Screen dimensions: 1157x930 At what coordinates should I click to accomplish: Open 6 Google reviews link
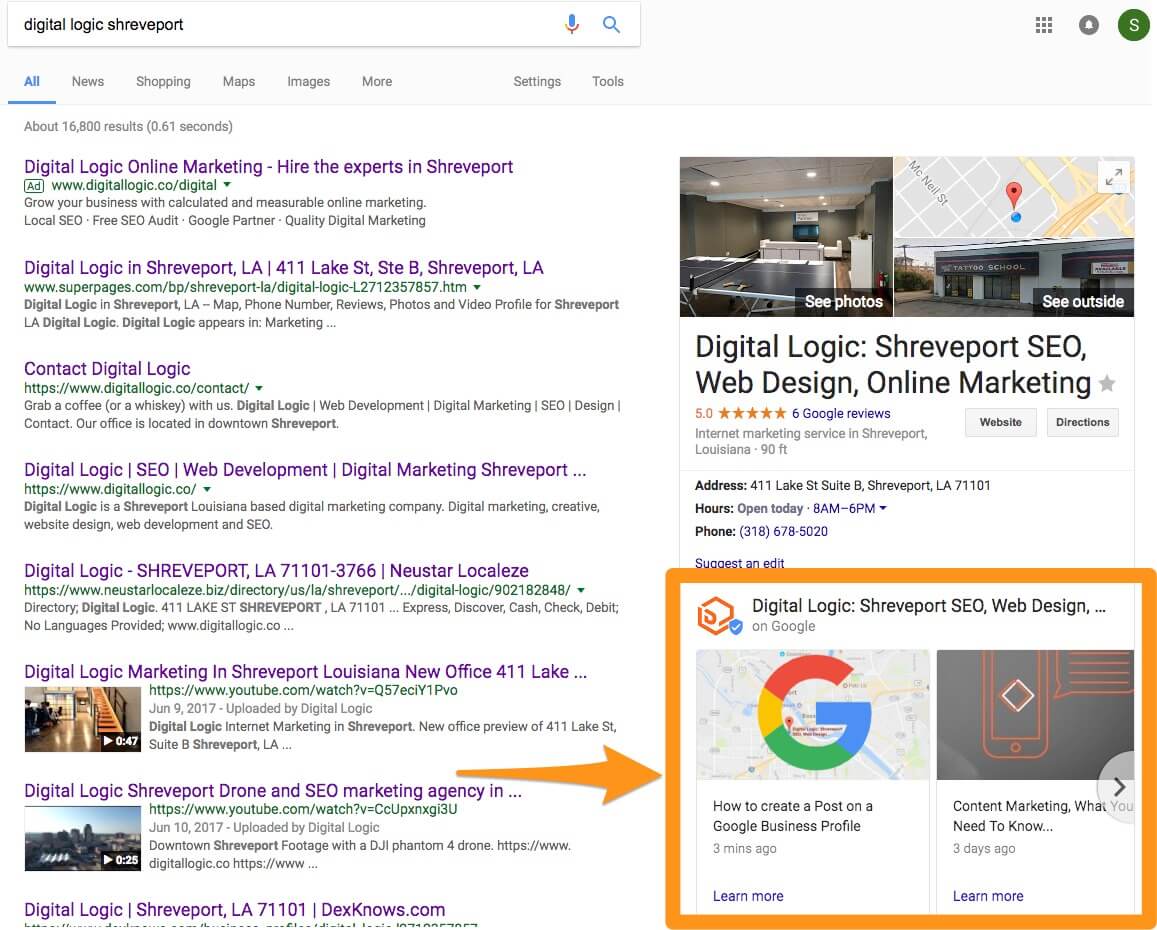840,413
